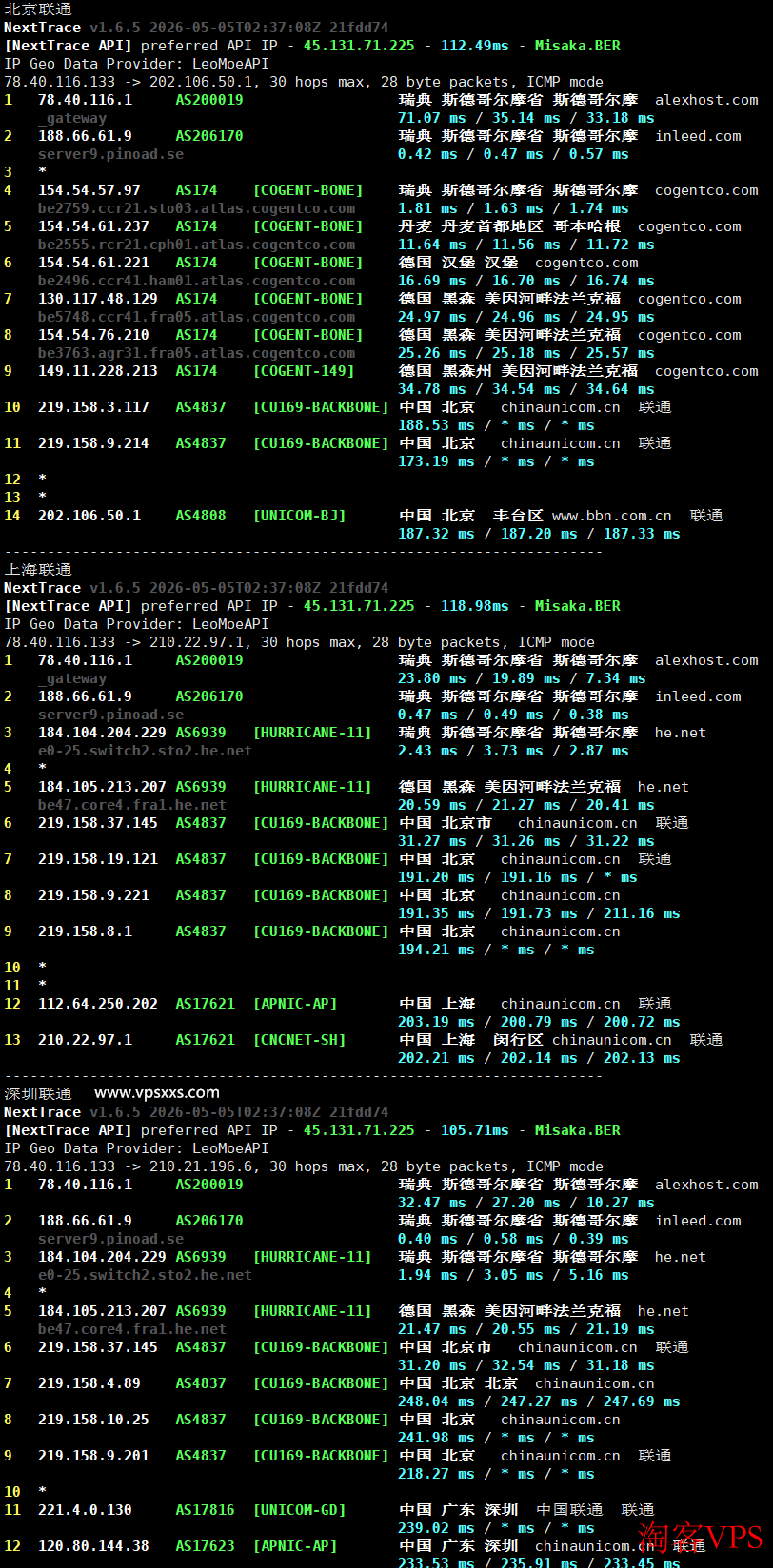
Task: Select the [COGENT-149] network tag
Action: [x=304, y=371]
